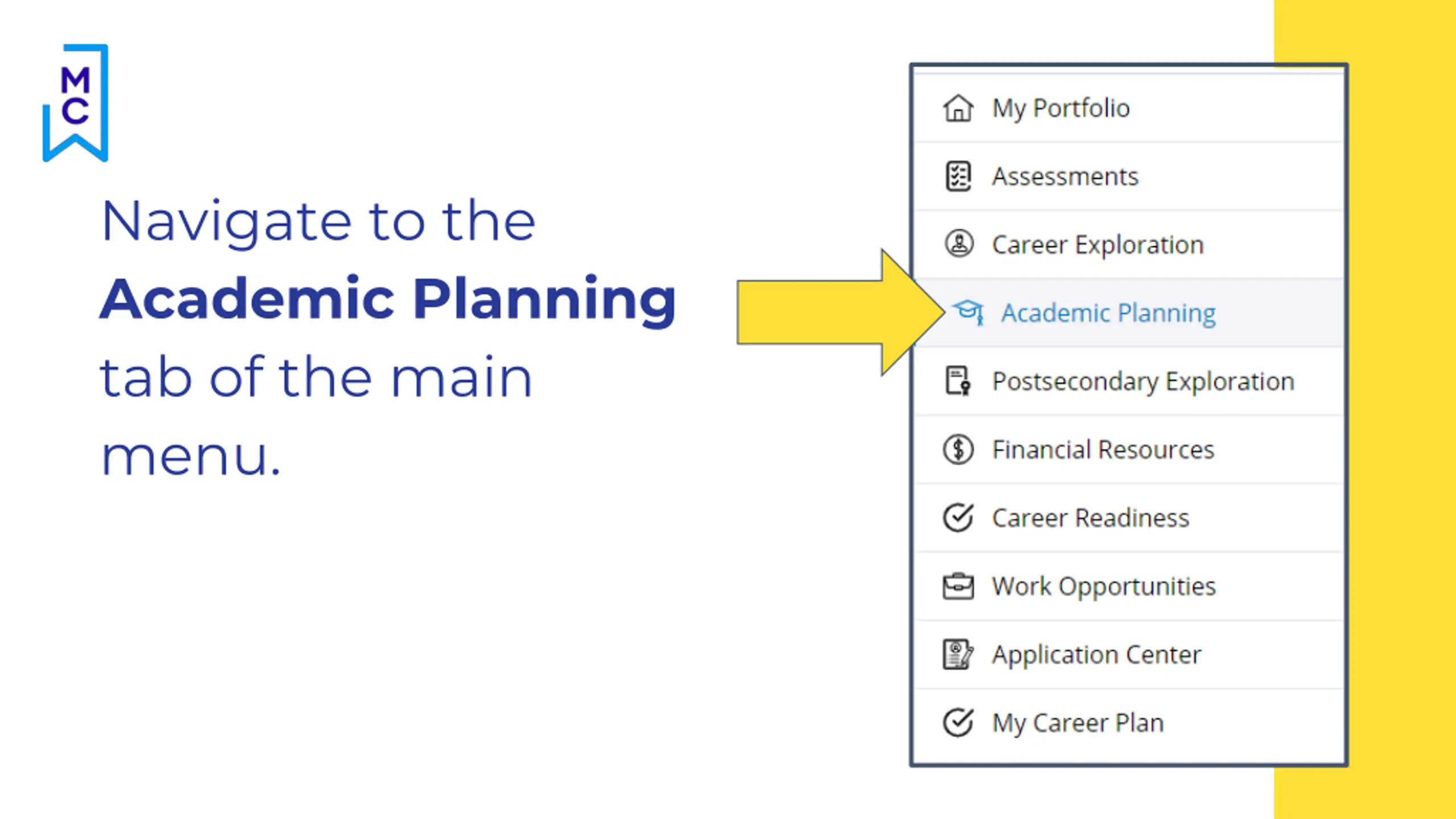Click the My Portfolio home icon
This screenshot has height=819, width=1456.
tap(958, 108)
